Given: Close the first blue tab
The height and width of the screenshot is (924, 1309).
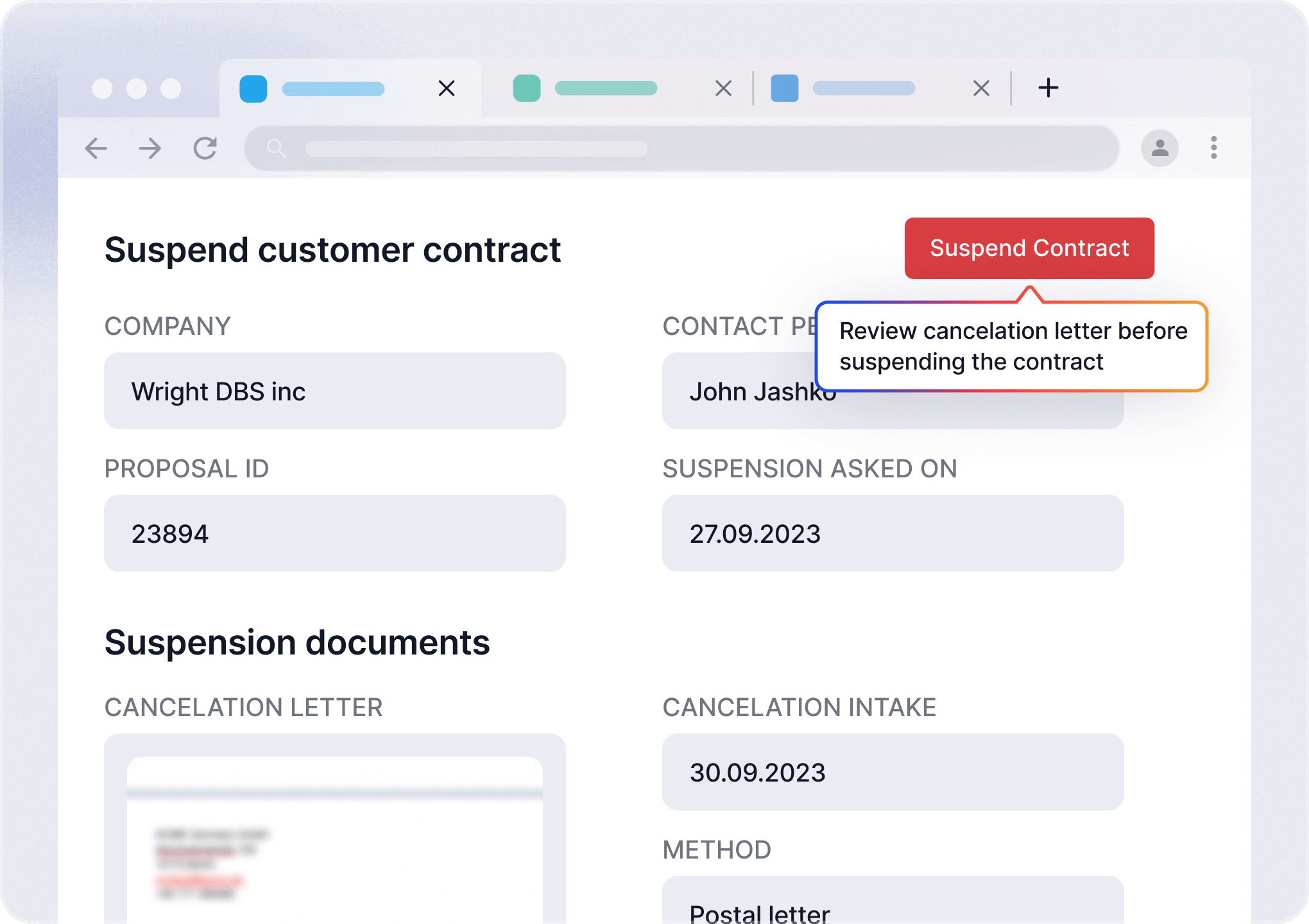Looking at the screenshot, I should [447, 89].
